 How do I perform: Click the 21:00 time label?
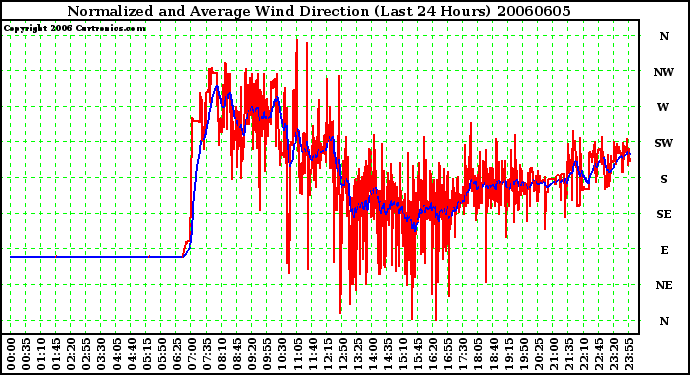[554, 354]
